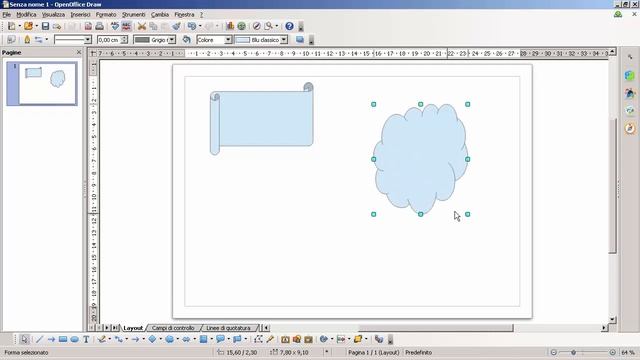Switch to the Linee di quotatura tab
Screen dimensions: 640x360
pyautogui.click(x=228, y=328)
